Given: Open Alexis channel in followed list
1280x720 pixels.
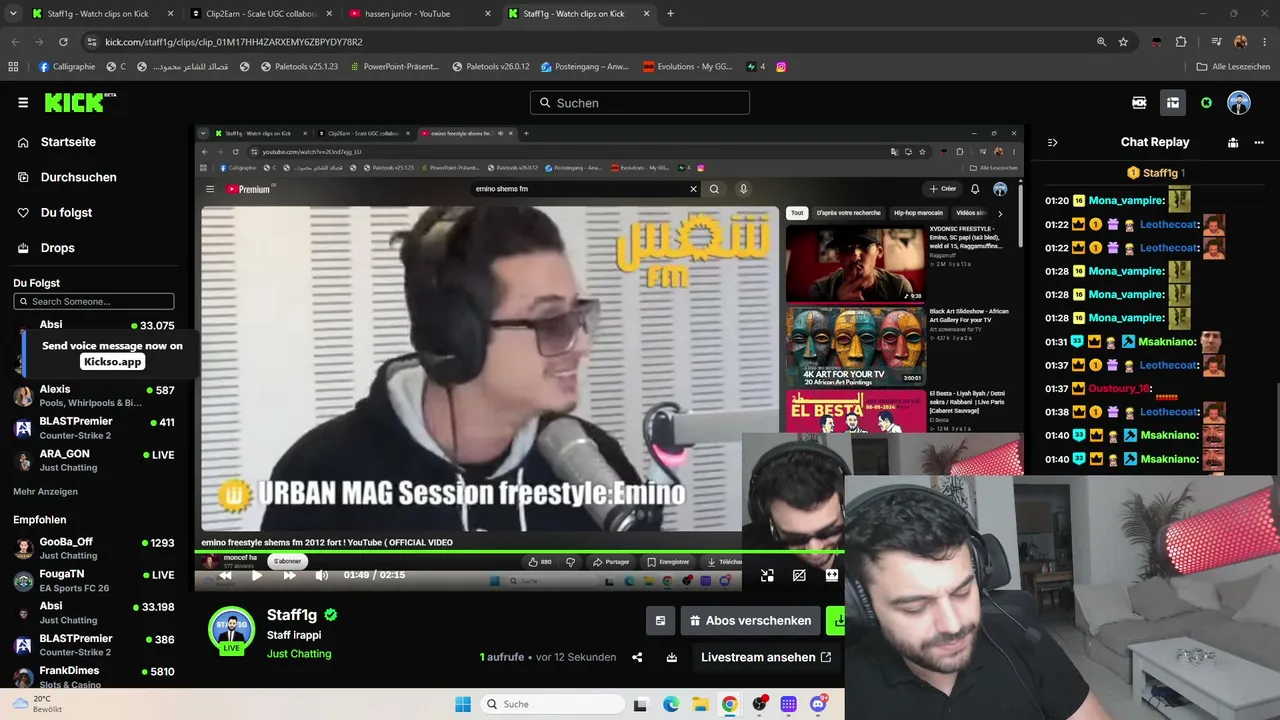Looking at the screenshot, I should [x=94, y=396].
